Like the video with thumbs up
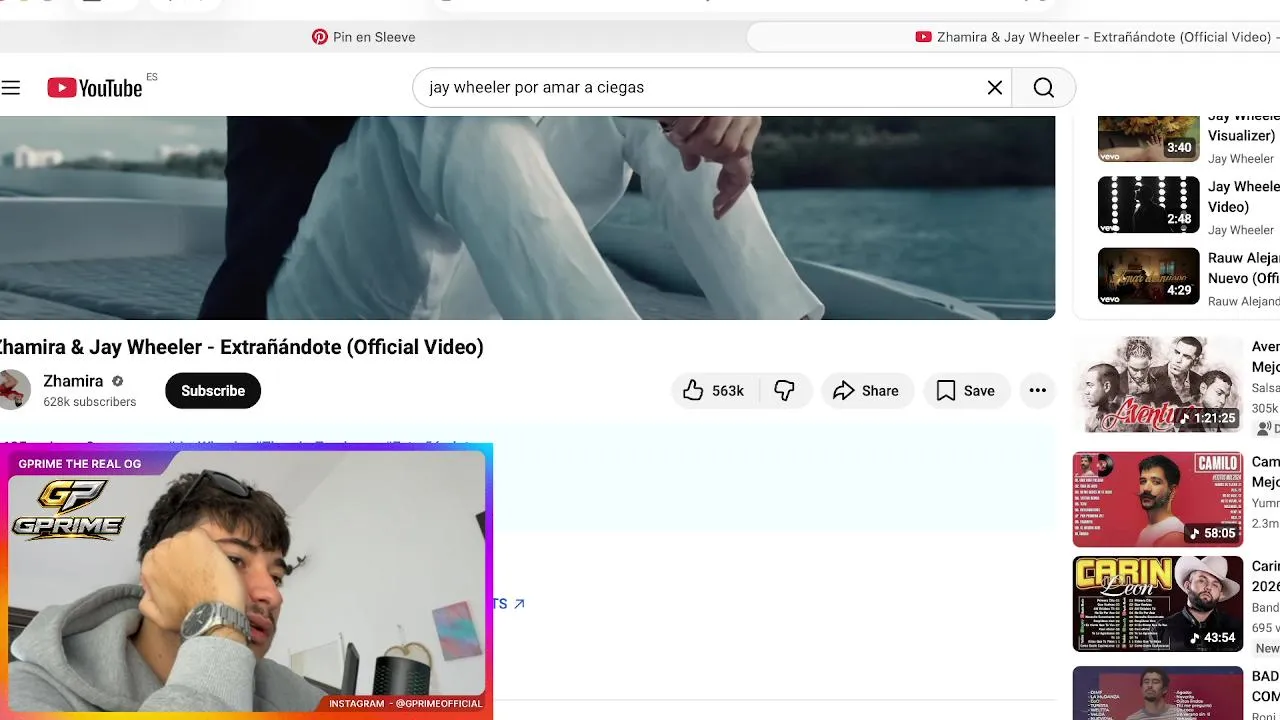1280x720 pixels. point(715,391)
